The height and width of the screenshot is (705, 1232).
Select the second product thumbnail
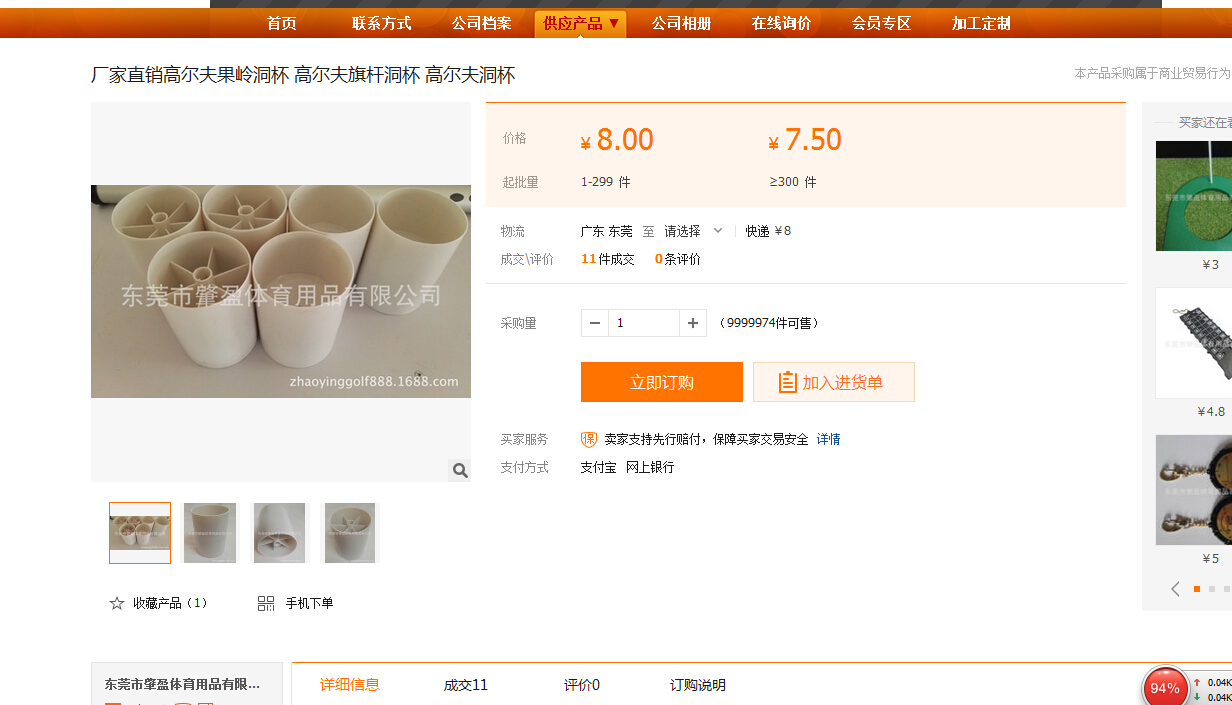point(210,533)
